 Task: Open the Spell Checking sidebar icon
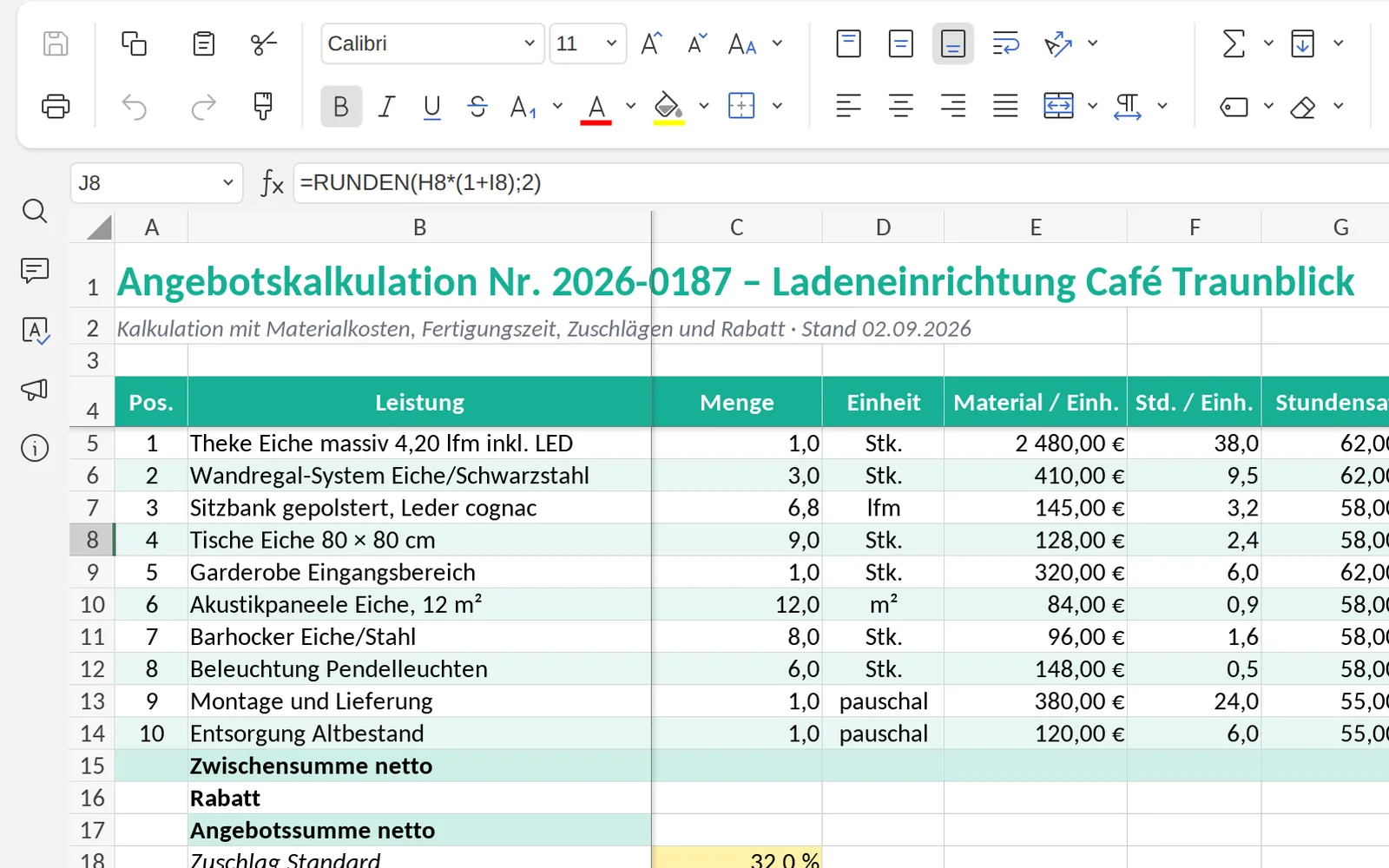pyautogui.click(x=35, y=330)
